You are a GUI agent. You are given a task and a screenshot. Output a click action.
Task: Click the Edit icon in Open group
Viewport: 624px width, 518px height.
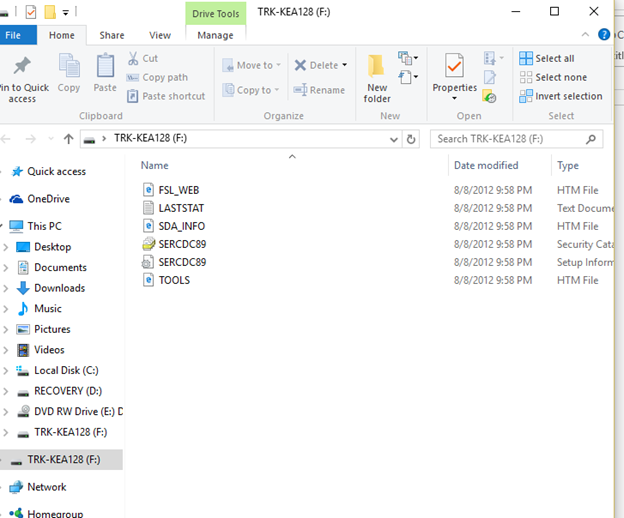click(490, 77)
